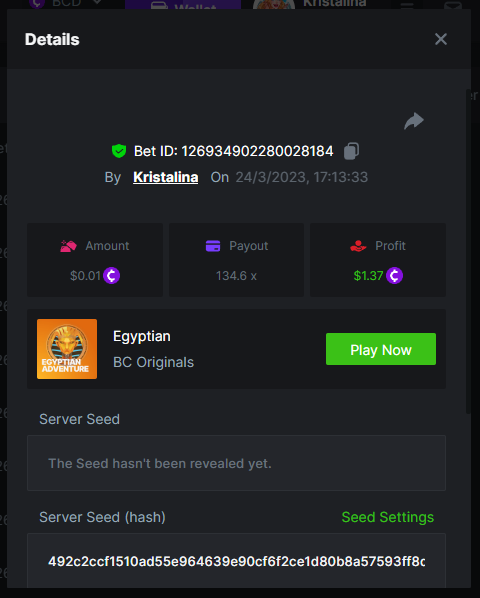Viewport: 480px width, 598px height.
Task: Click the BCD coin icon beside $0.01
Action: point(112,275)
